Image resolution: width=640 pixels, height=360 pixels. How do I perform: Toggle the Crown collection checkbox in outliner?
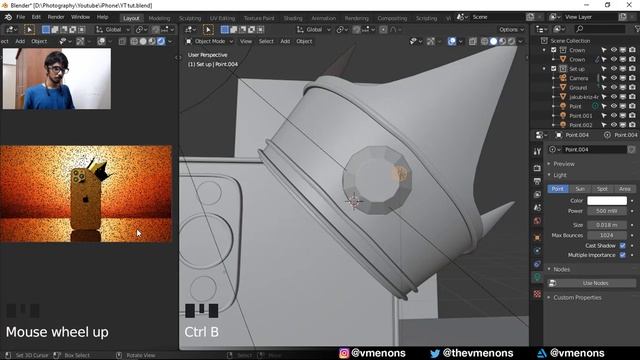click(x=553, y=50)
